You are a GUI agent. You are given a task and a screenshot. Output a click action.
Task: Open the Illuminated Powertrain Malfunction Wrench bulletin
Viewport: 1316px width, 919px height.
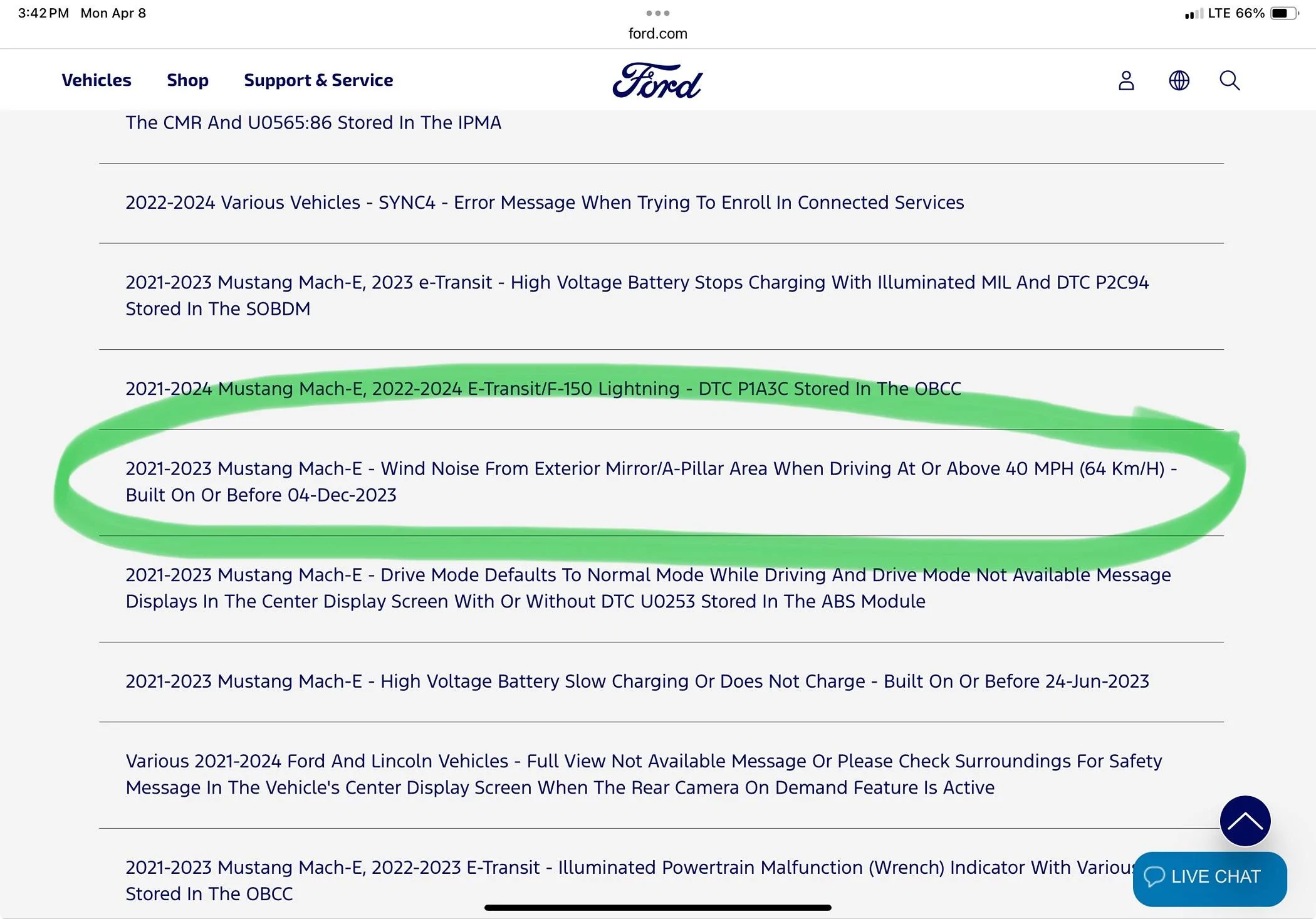(630, 880)
